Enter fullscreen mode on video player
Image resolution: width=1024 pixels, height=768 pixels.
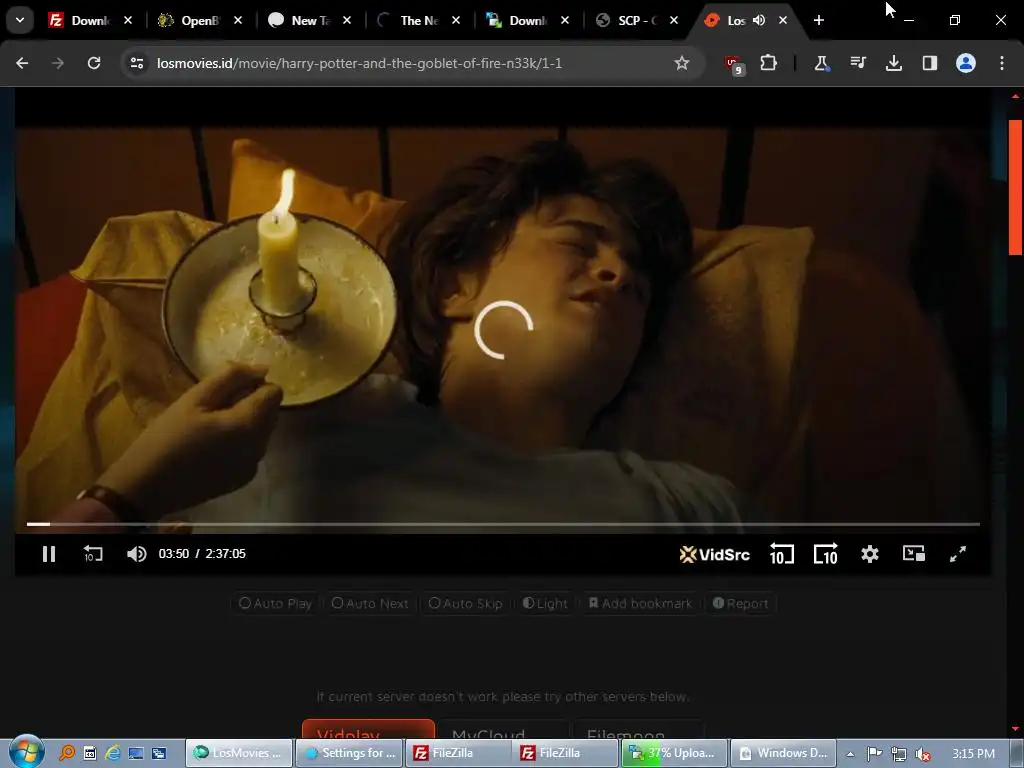point(957,554)
